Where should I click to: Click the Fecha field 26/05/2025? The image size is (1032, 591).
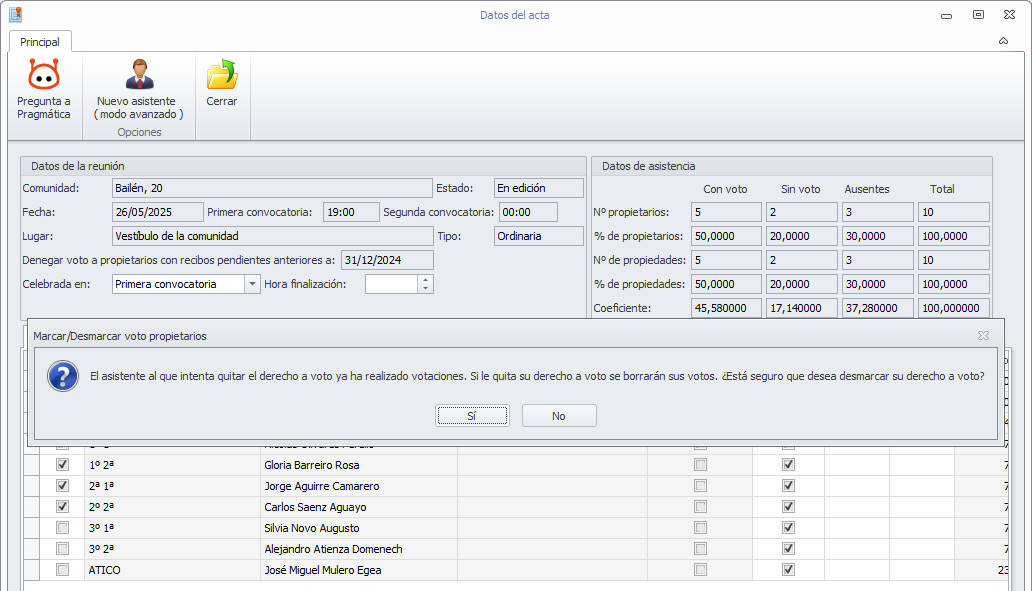pyautogui.click(x=158, y=213)
